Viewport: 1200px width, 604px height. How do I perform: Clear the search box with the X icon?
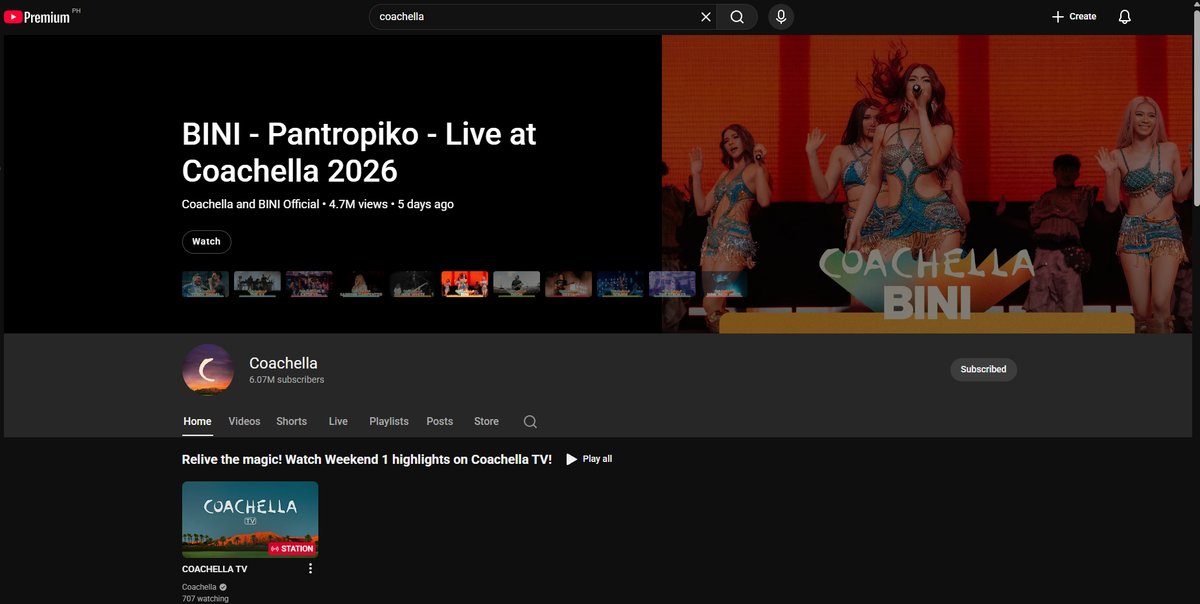click(706, 17)
